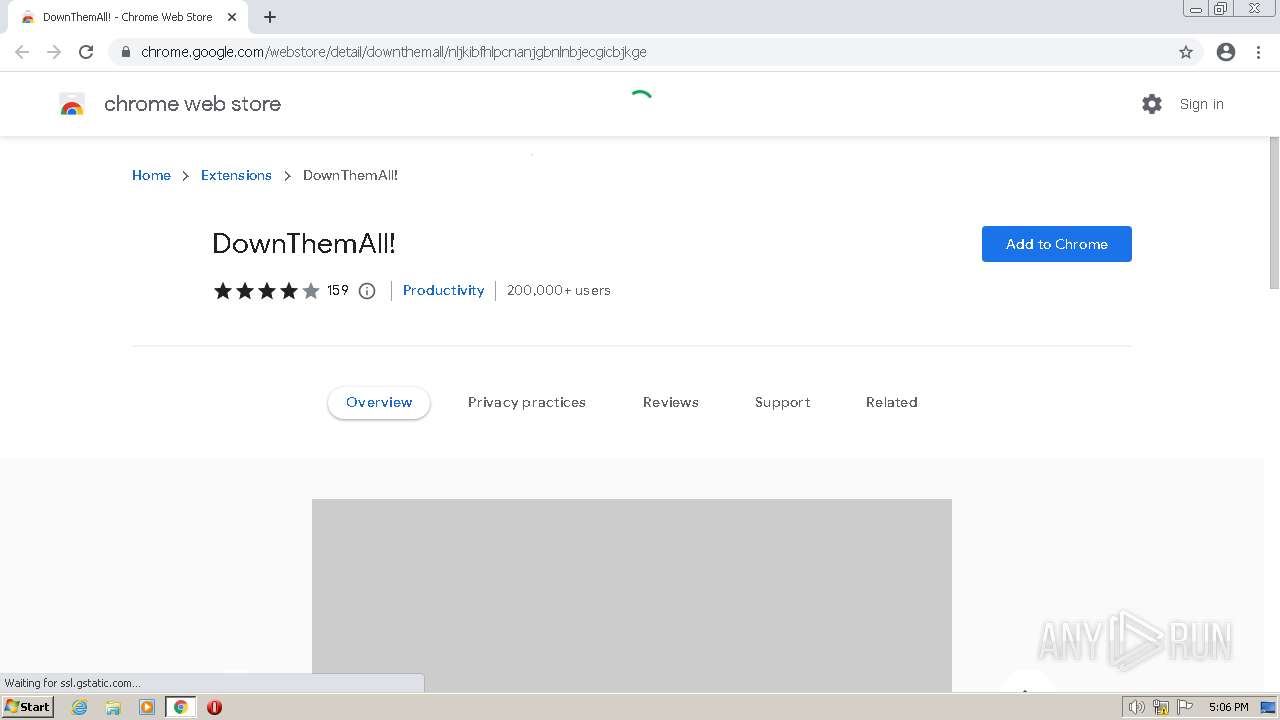Click Chrome icon in taskbar

(x=181, y=707)
